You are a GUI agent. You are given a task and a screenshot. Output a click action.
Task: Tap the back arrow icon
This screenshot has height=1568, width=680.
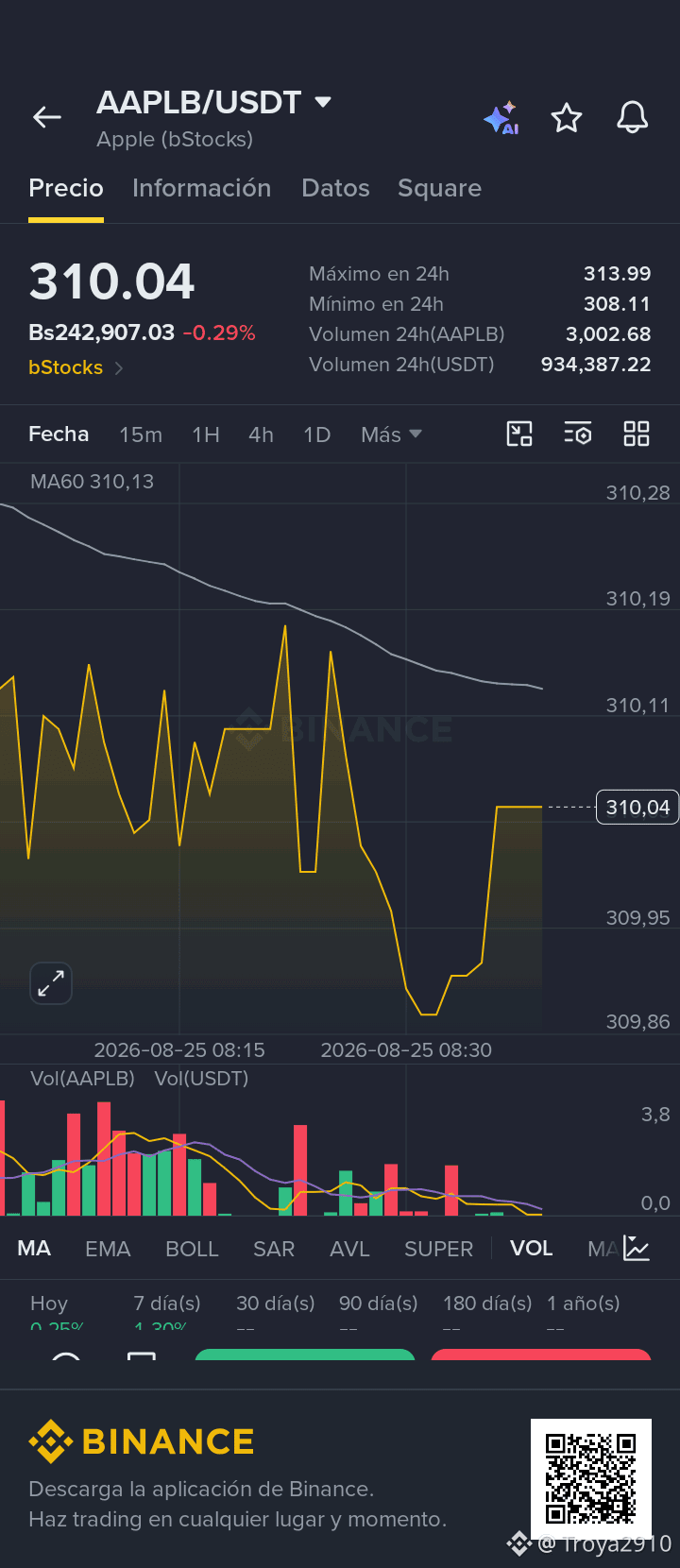pos(47,117)
